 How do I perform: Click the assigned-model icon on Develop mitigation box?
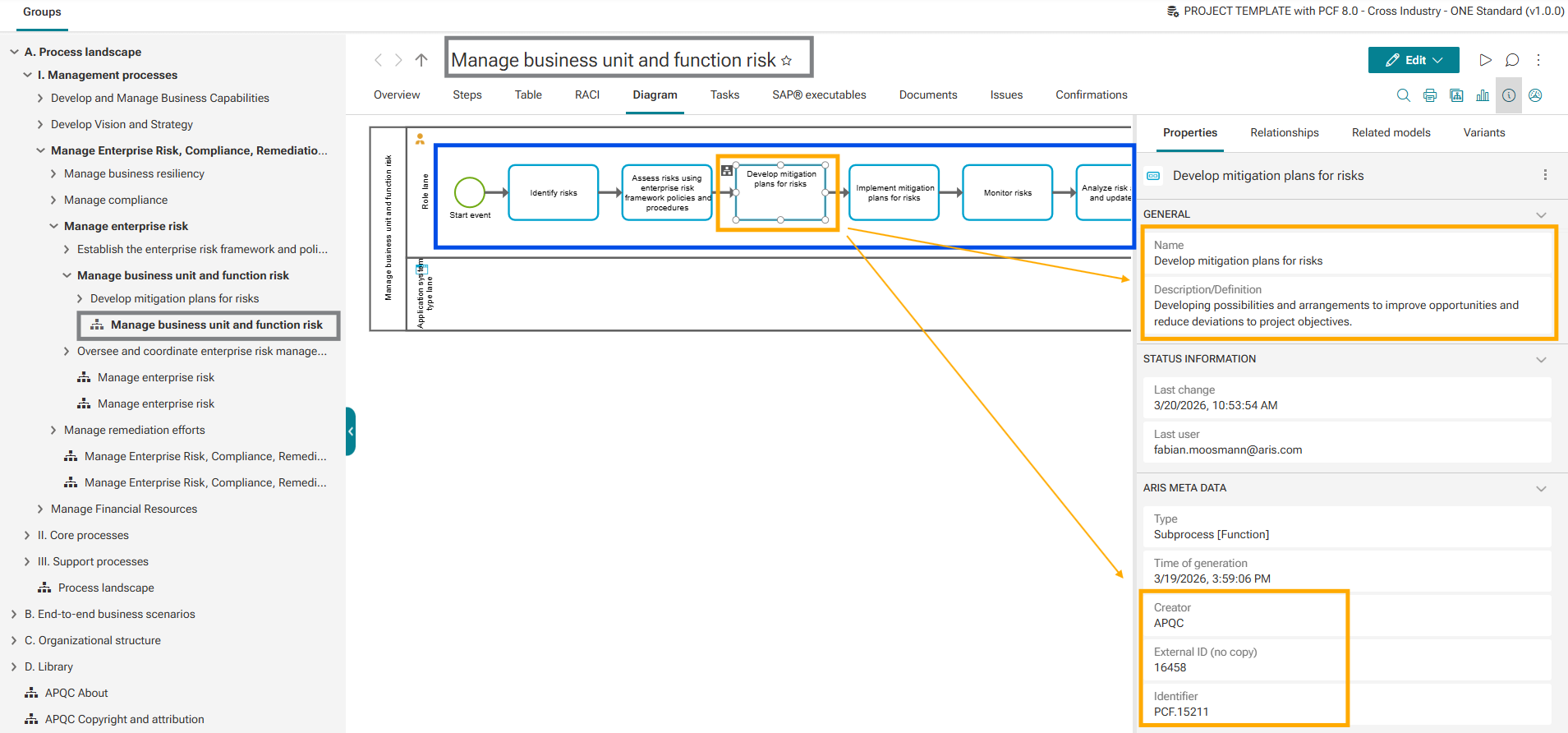pyautogui.click(x=726, y=171)
